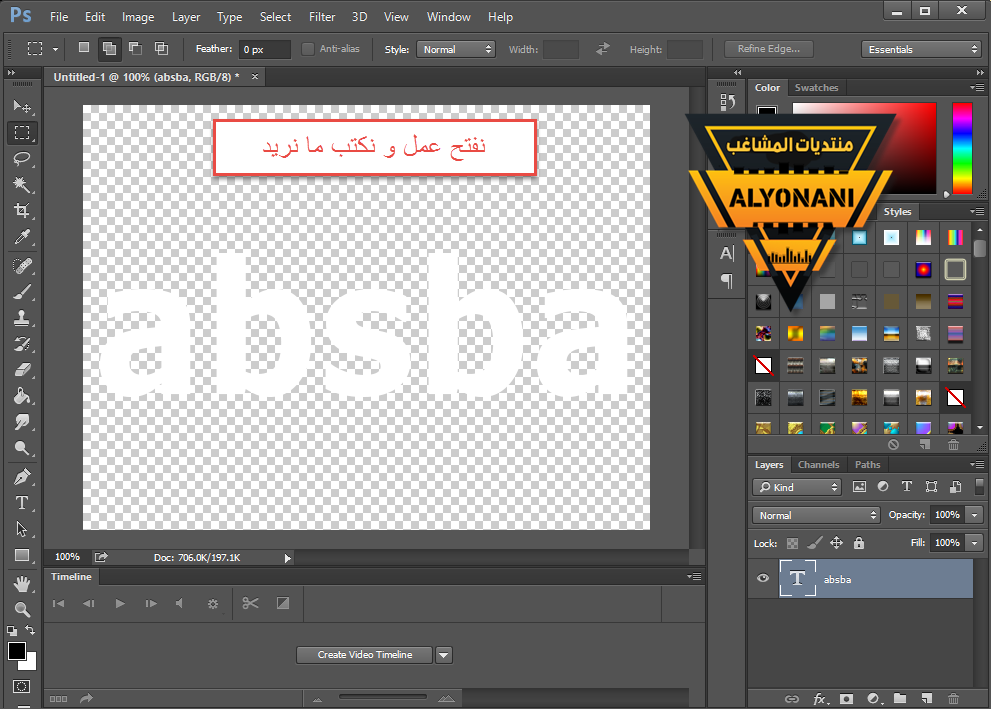Select the Crop tool
The image size is (991, 709).
coord(22,211)
